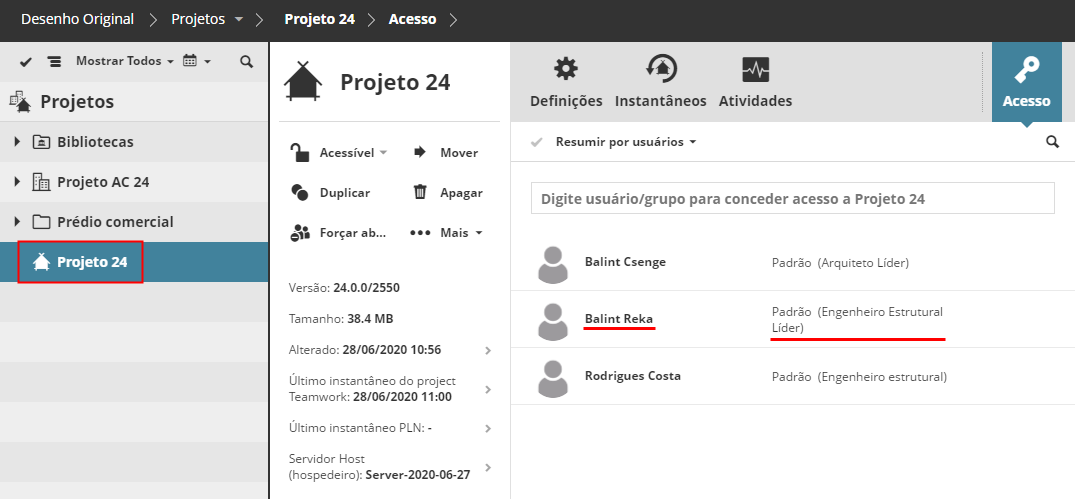Screen dimensions: 1075x499
Task: Select the Rodrigues Costa user name
Action: tap(633, 376)
